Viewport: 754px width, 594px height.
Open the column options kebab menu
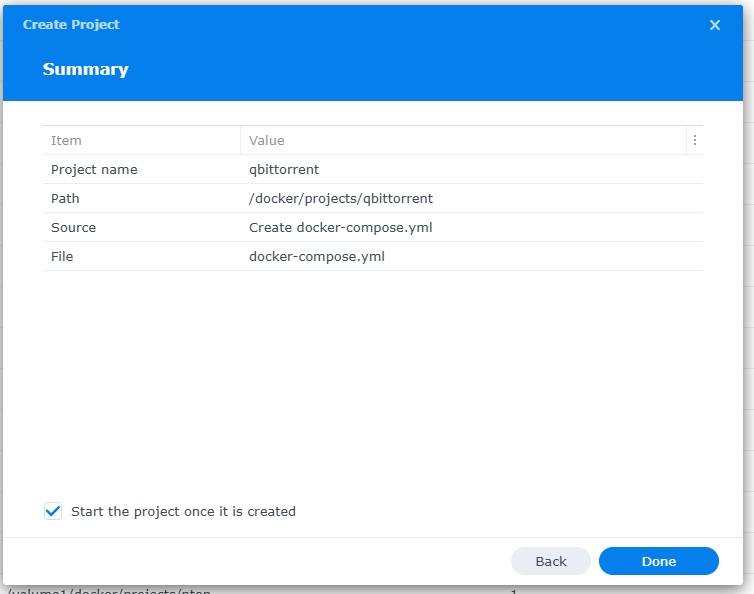695,141
